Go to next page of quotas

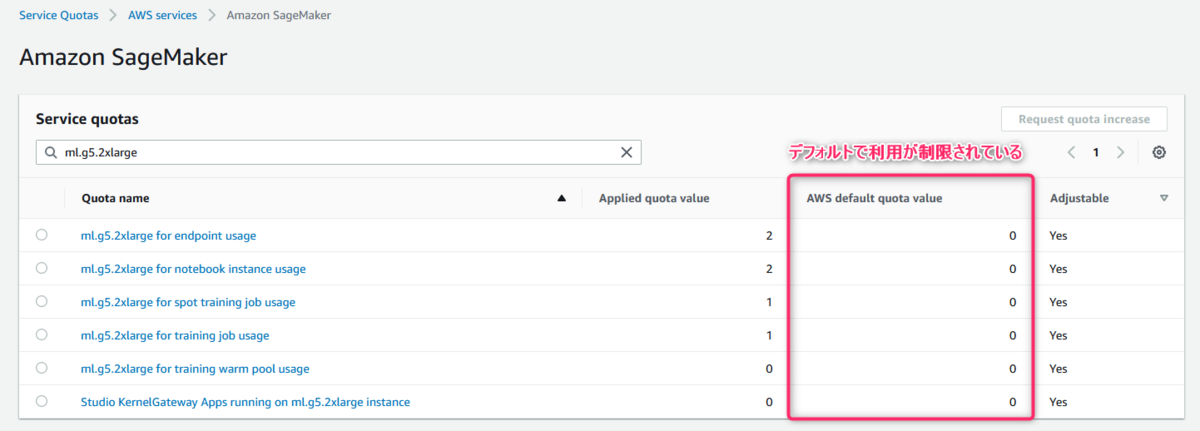1120,153
